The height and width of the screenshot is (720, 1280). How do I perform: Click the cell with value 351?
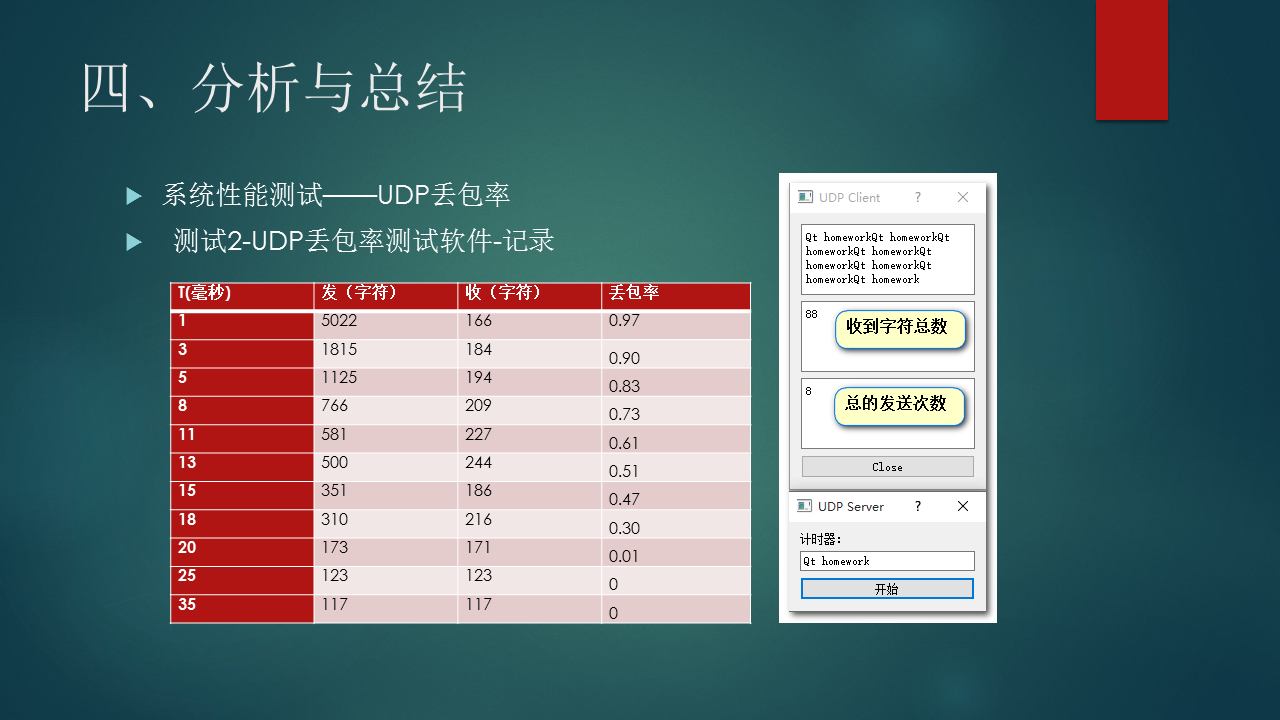coord(386,496)
